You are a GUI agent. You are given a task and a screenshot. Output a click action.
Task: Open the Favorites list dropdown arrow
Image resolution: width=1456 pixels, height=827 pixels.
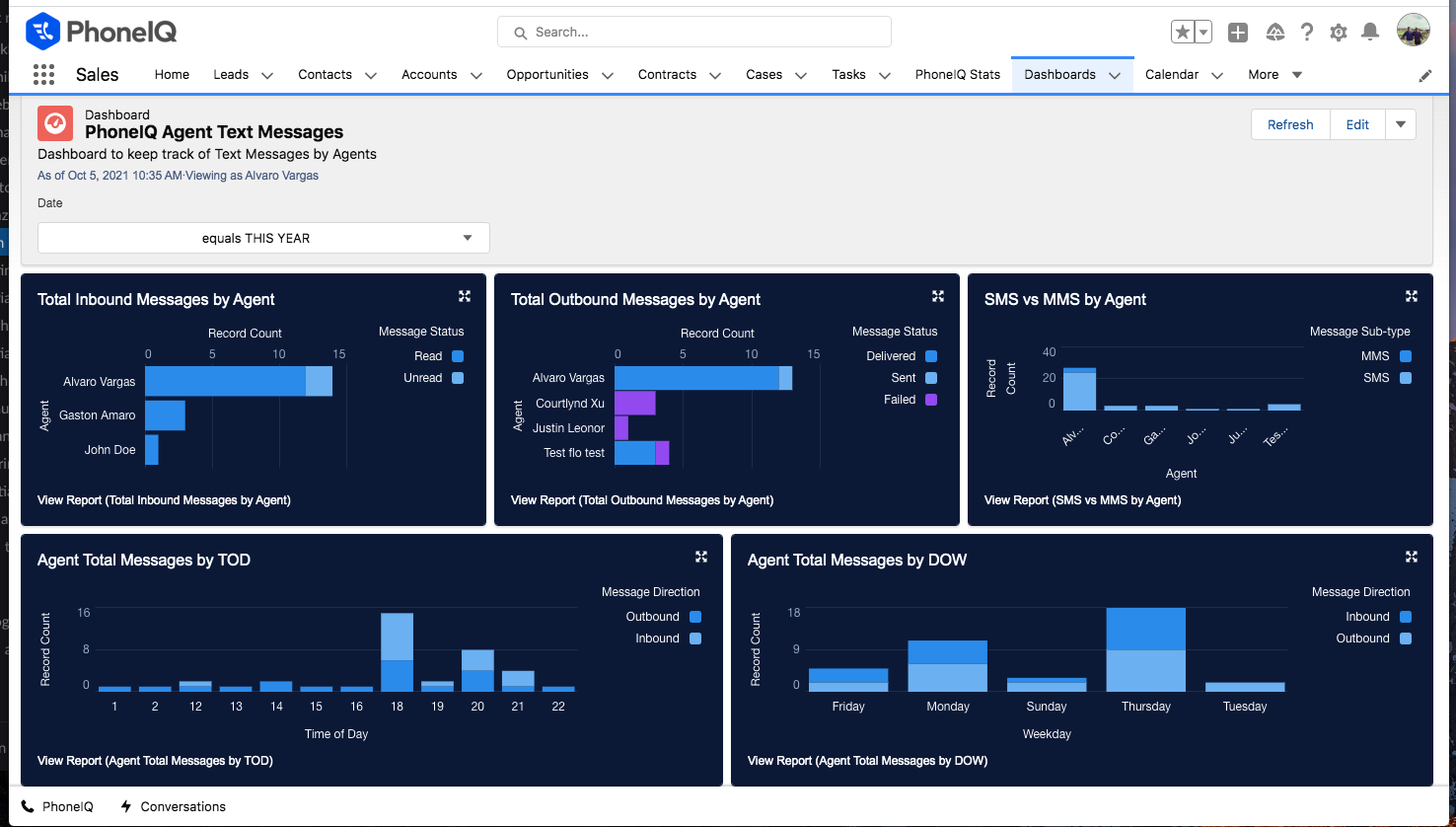[x=1203, y=33]
